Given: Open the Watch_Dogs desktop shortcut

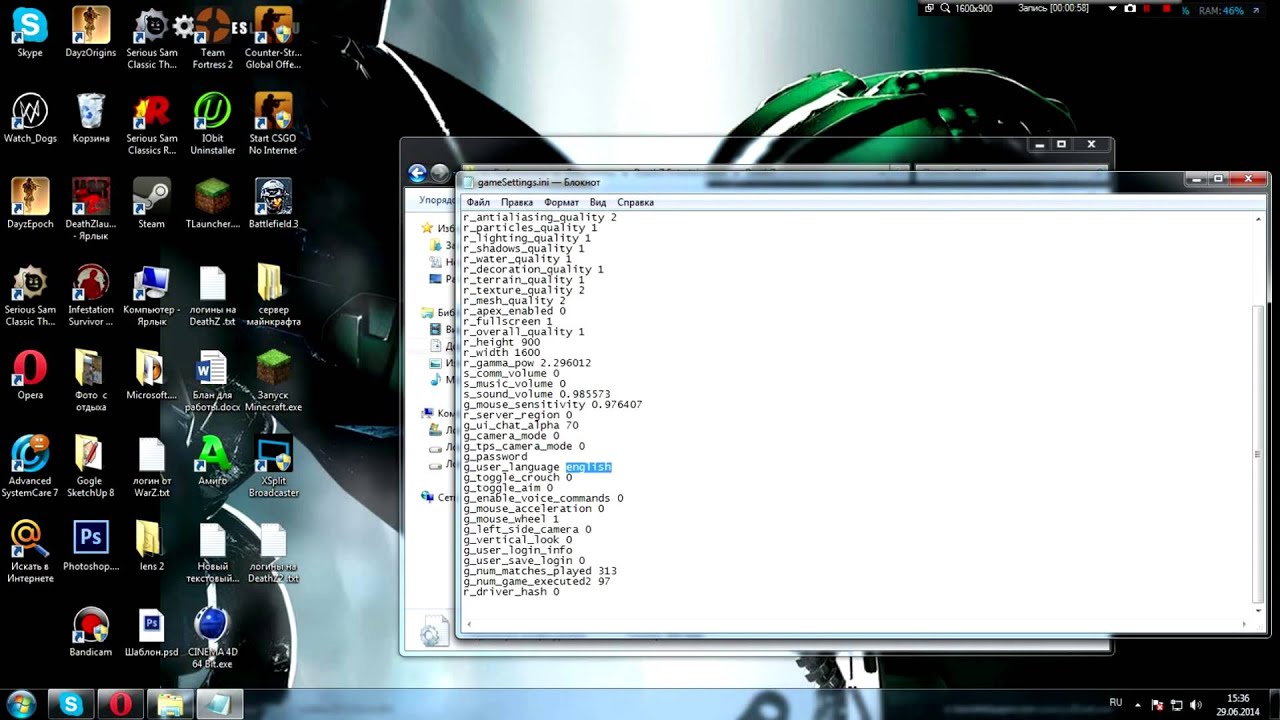Looking at the screenshot, I should tap(30, 118).
